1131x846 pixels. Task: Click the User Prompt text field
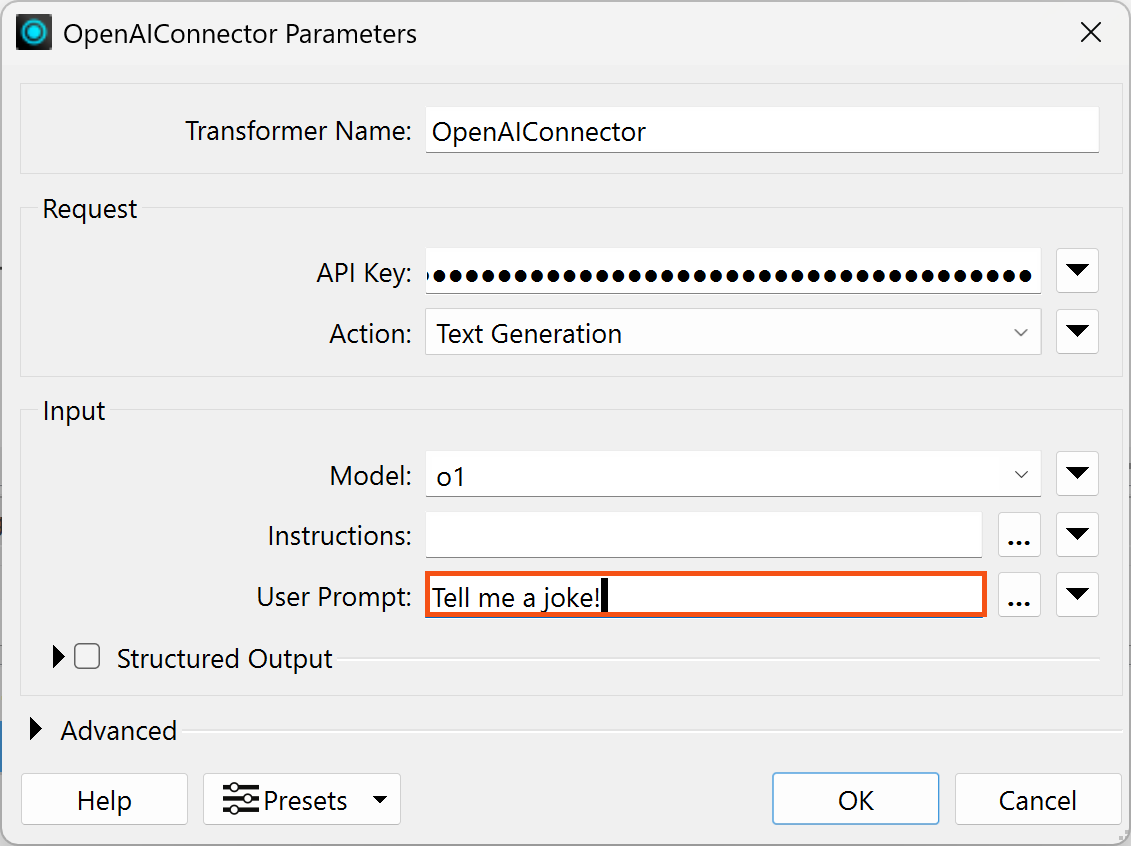coord(705,594)
